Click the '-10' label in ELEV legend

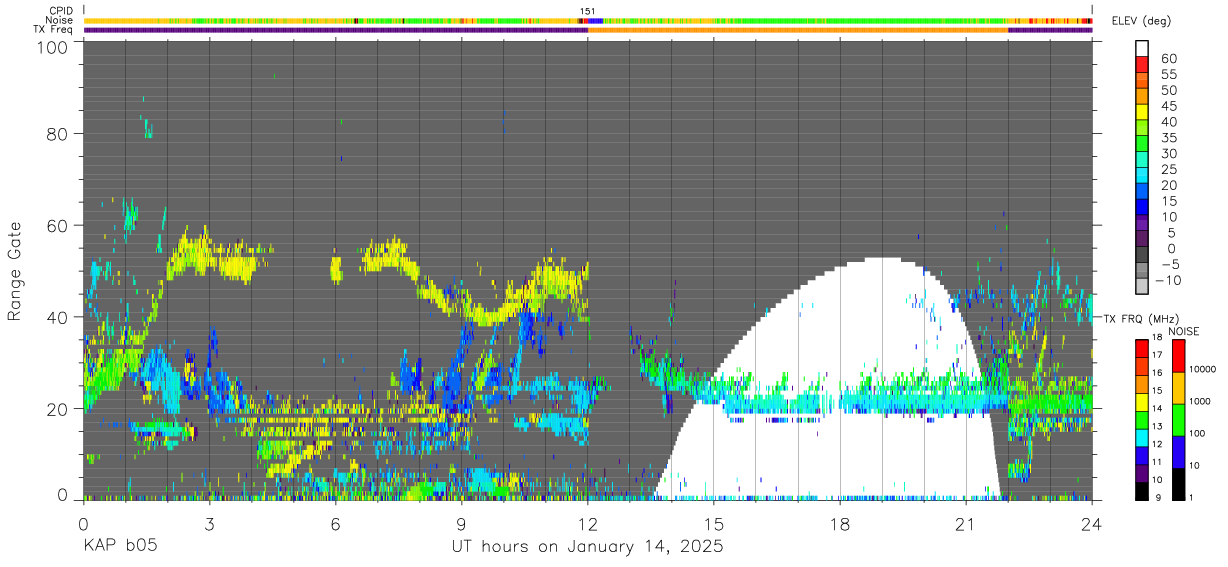(x=1170, y=281)
